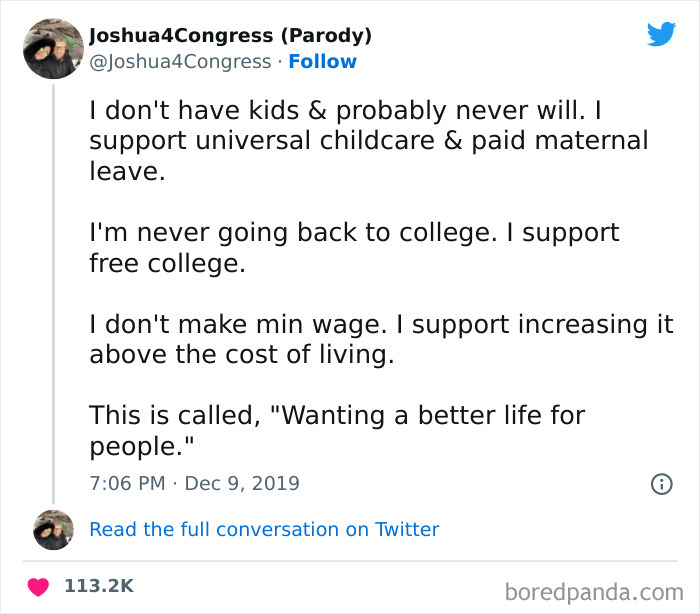Follow the Joshua4Congress account
The height and width of the screenshot is (614, 700).
(322, 62)
